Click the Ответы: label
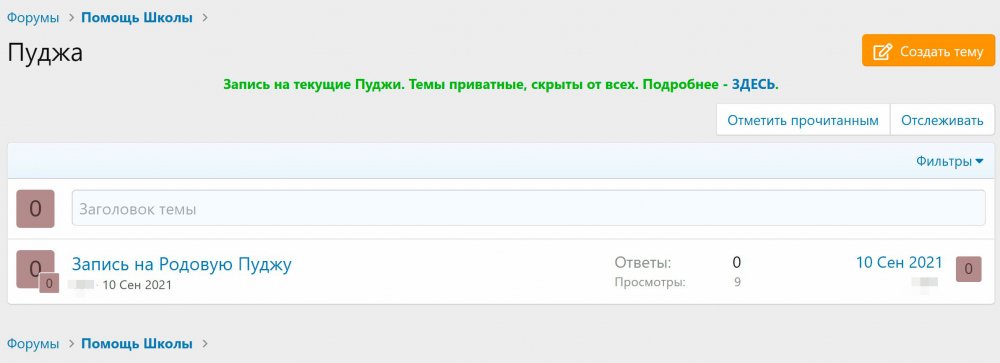This screenshot has height=363, width=1000. [x=643, y=262]
